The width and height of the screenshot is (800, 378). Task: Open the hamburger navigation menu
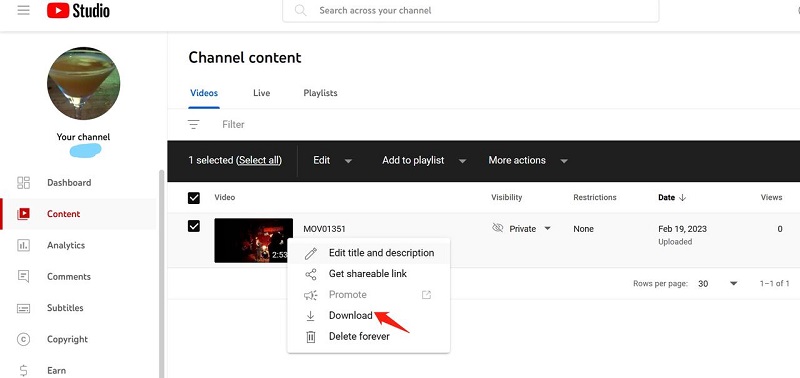(x=23, y=10)
